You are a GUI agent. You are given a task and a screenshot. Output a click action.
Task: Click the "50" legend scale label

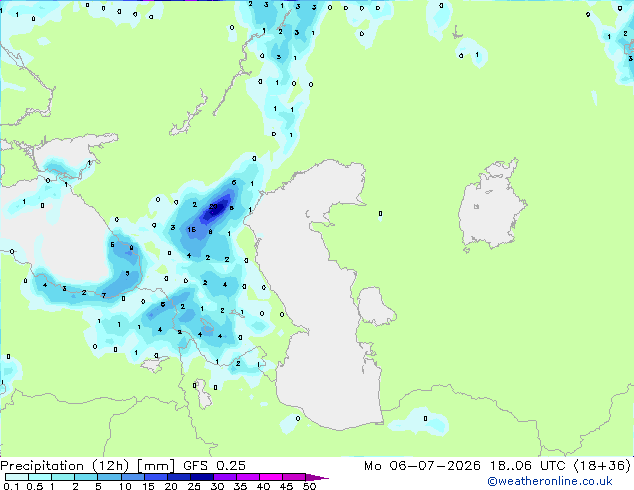coord(309,486)
